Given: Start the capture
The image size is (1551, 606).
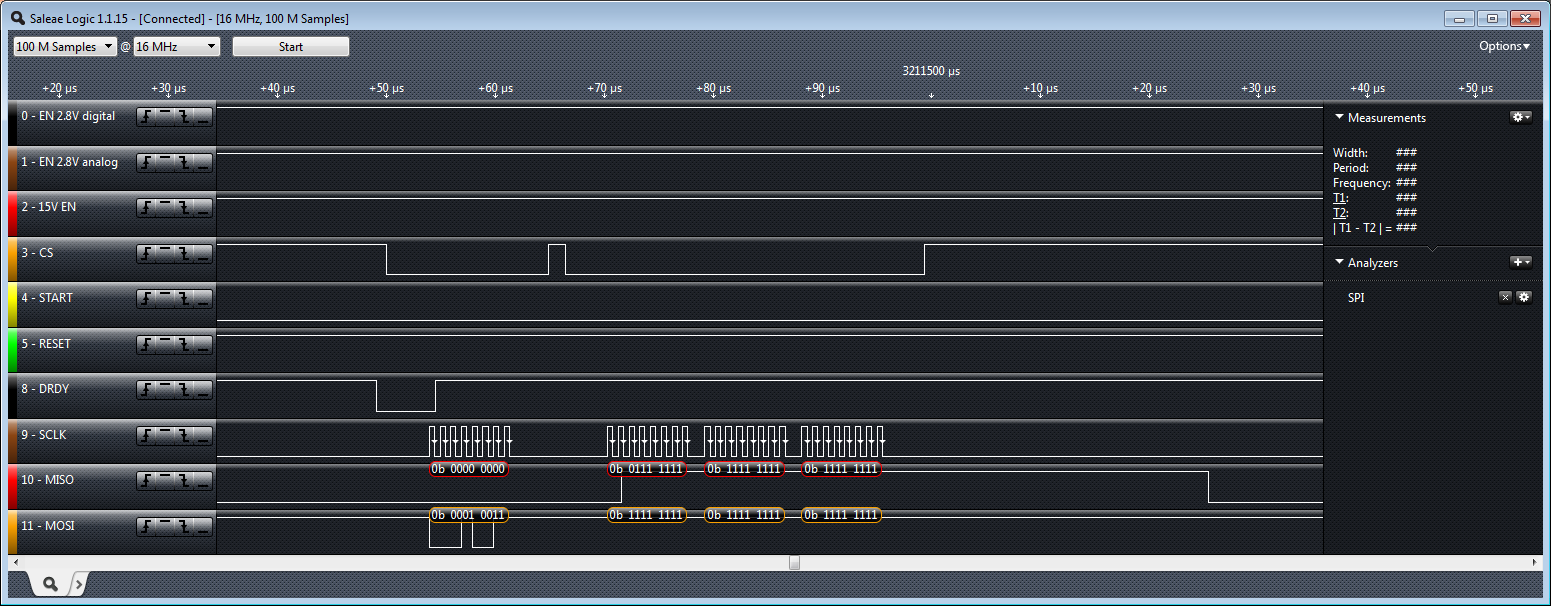Looking at the screenshot, I should (x=291, y=47).
